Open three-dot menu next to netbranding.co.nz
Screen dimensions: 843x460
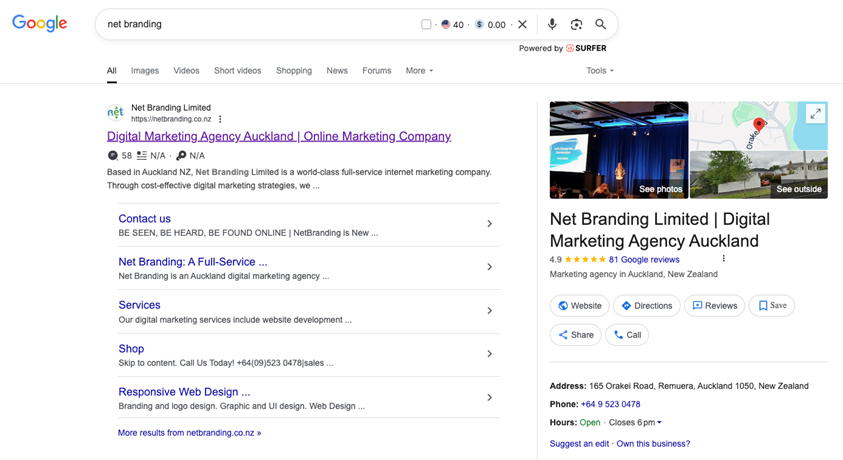click(x=220, y=119)
